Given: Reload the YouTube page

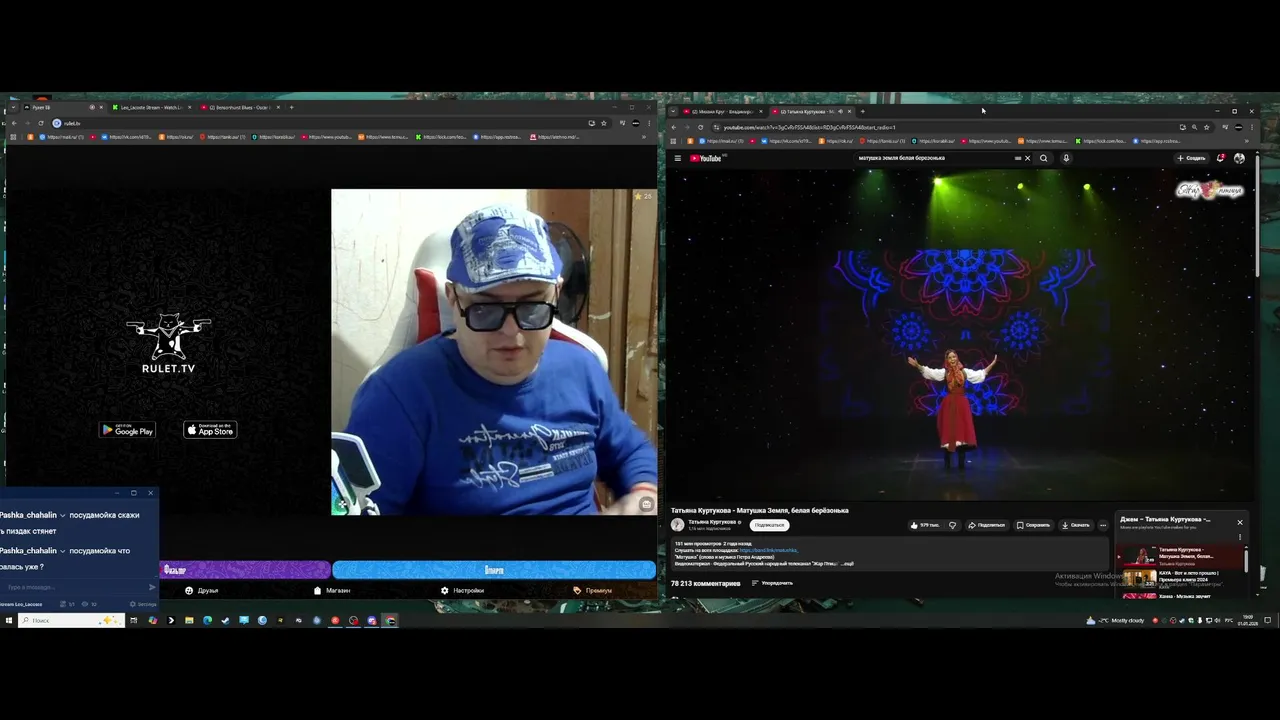Looking at the screenshot, I should pyautogui.click(x=700, y=127).
